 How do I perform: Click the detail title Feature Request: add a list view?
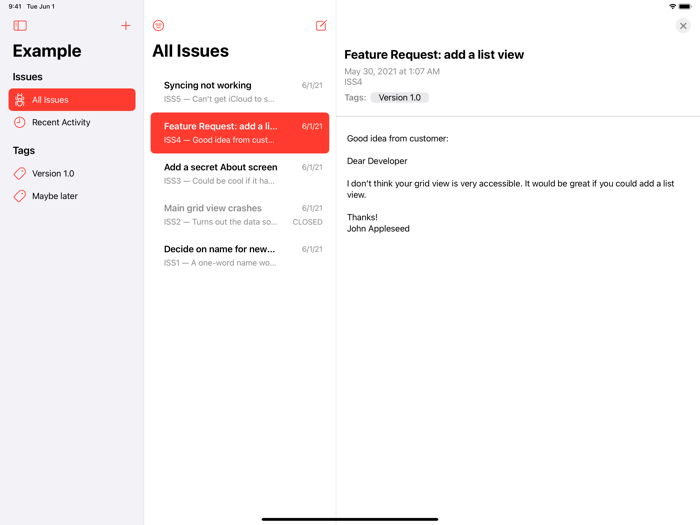coord(434,54)
